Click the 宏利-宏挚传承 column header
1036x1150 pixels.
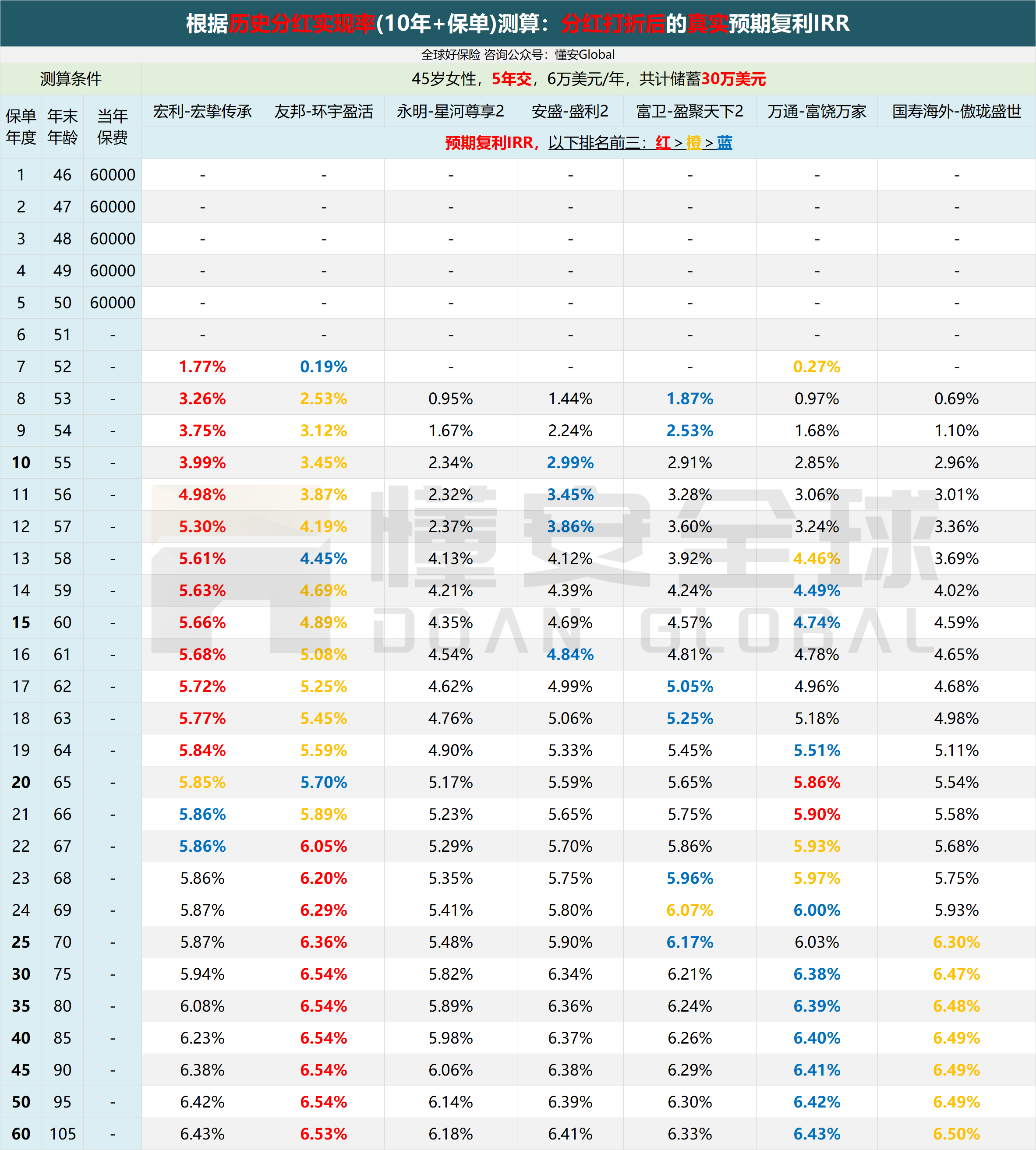[202, 112]
